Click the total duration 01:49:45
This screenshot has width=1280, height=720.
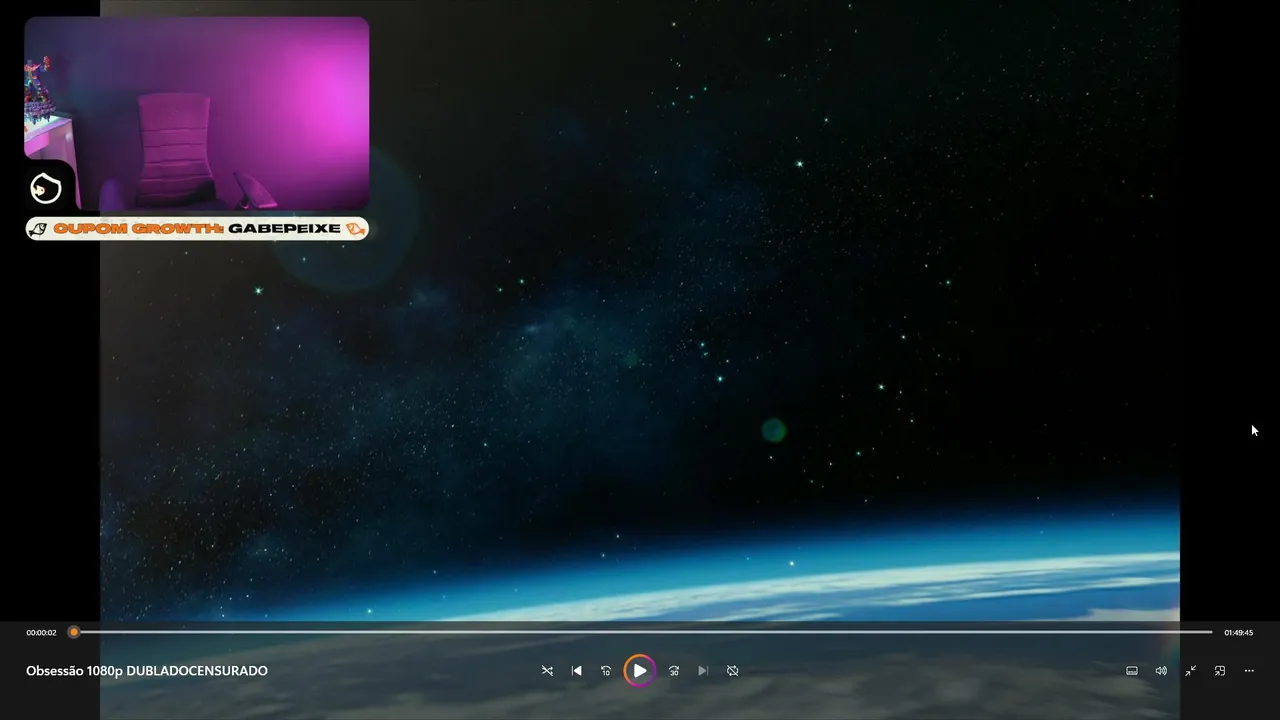click(x=1238, y=633)
